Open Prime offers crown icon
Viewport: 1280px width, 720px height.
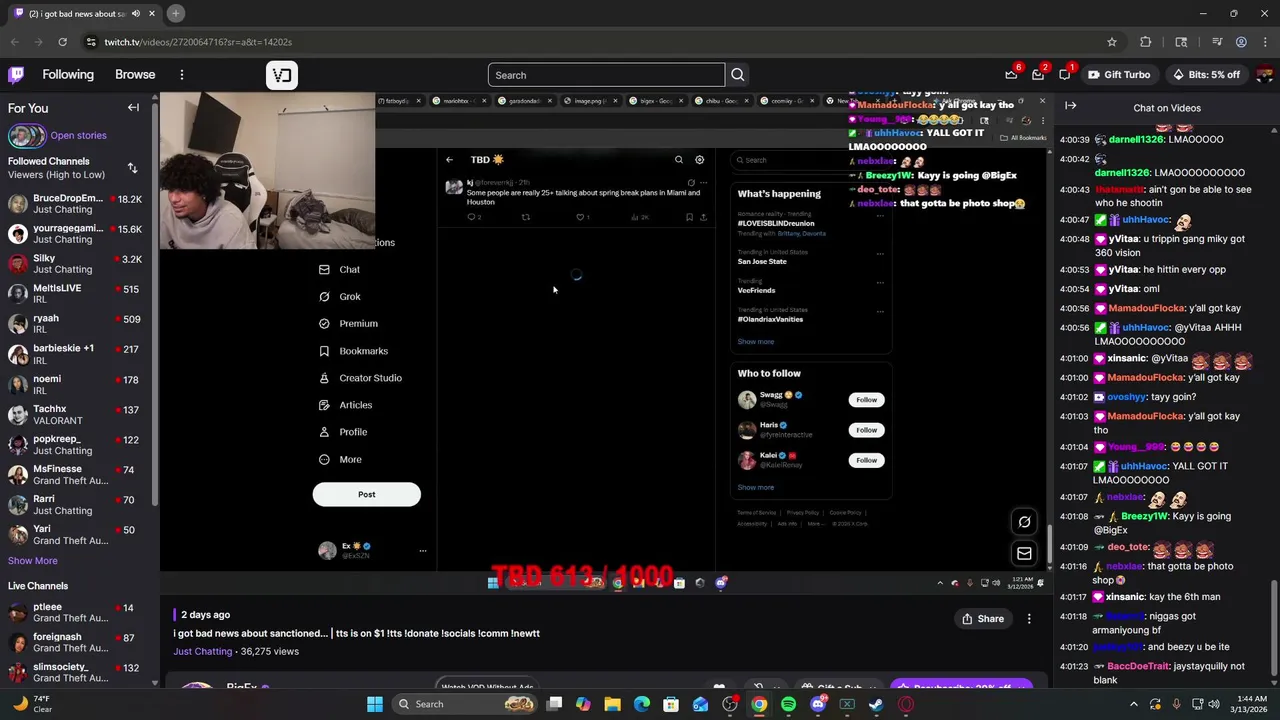coord(1011,75)
